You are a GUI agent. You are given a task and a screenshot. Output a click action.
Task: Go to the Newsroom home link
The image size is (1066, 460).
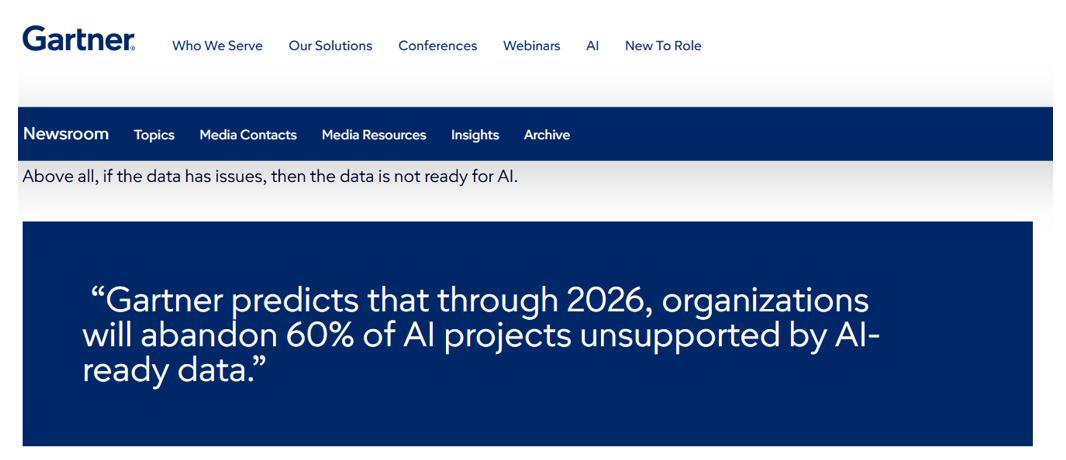(x=66, y=134)
